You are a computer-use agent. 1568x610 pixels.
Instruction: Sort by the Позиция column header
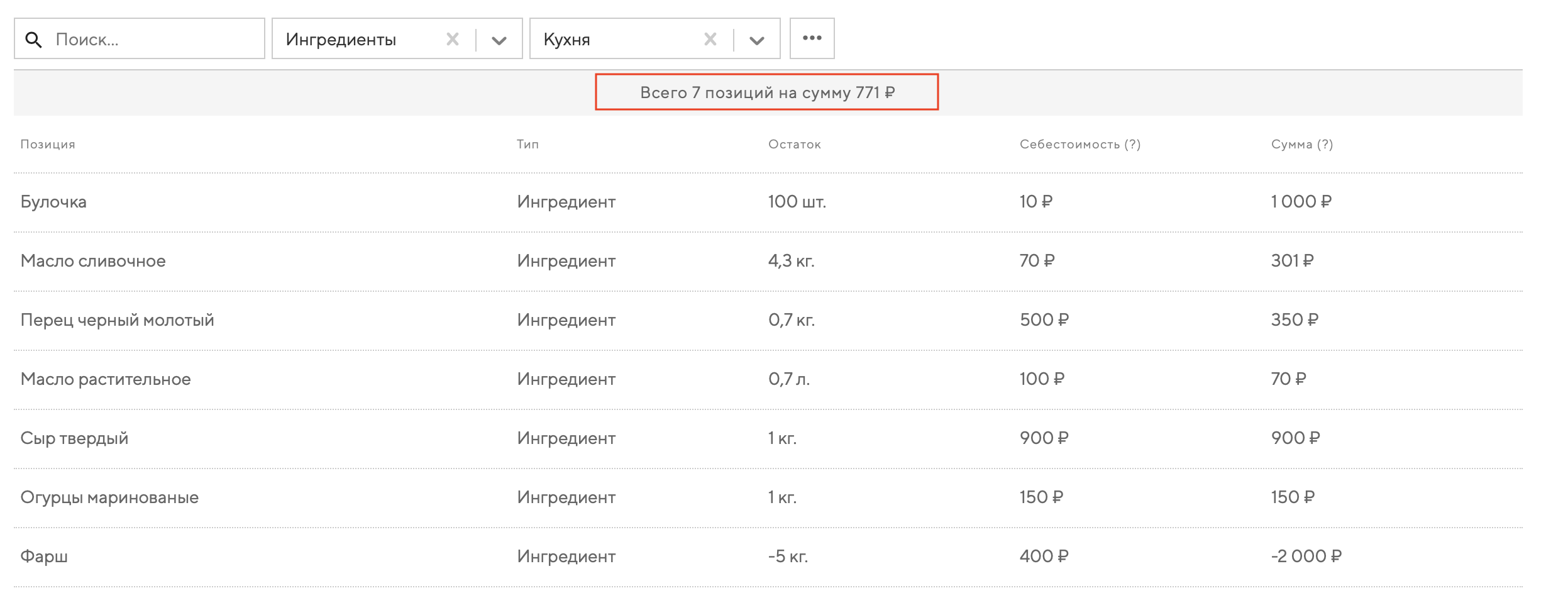(48, 145)
